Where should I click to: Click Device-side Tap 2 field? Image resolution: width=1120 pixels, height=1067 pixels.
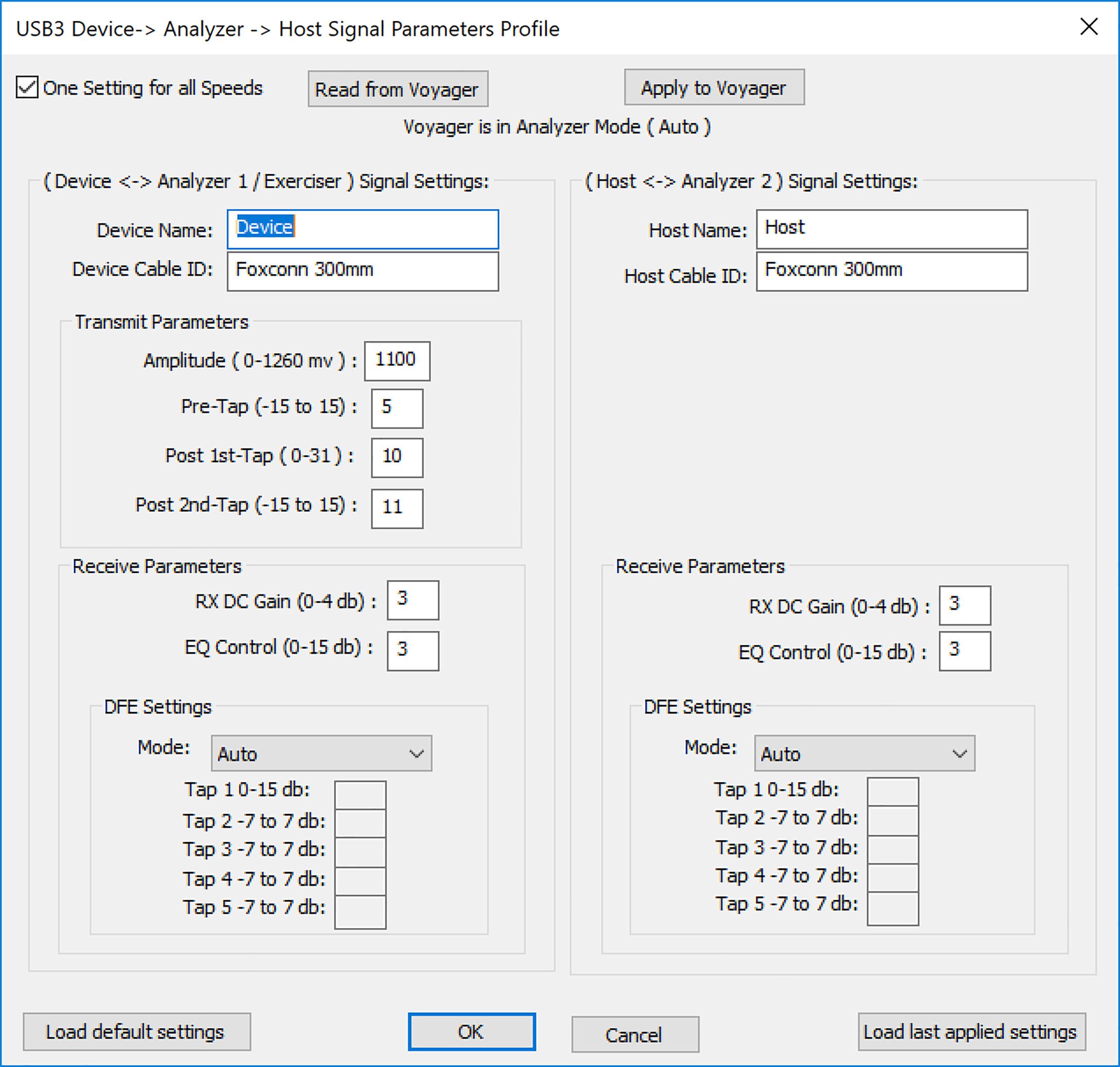[x=360, y=823]
